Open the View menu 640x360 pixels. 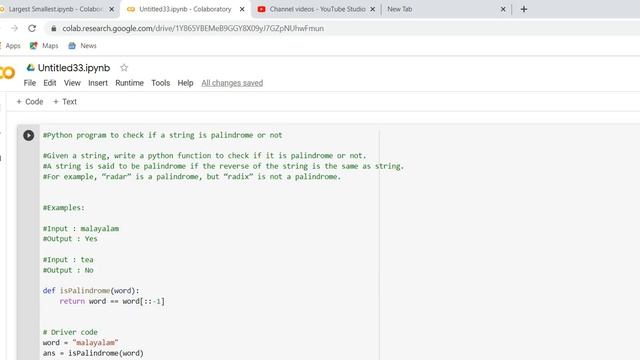tap(72, 83)
